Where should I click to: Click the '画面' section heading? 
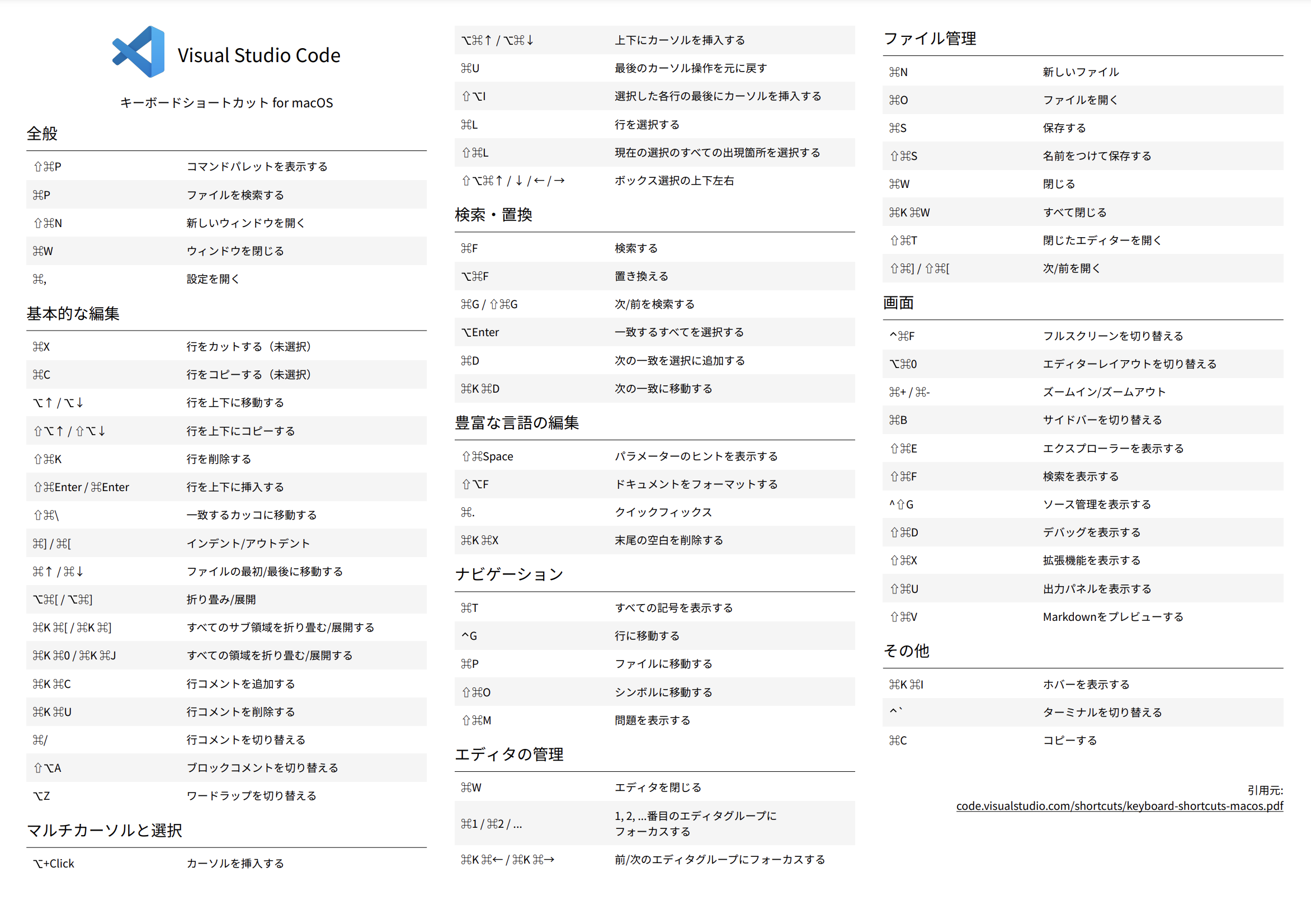click(x=899, y=303)
